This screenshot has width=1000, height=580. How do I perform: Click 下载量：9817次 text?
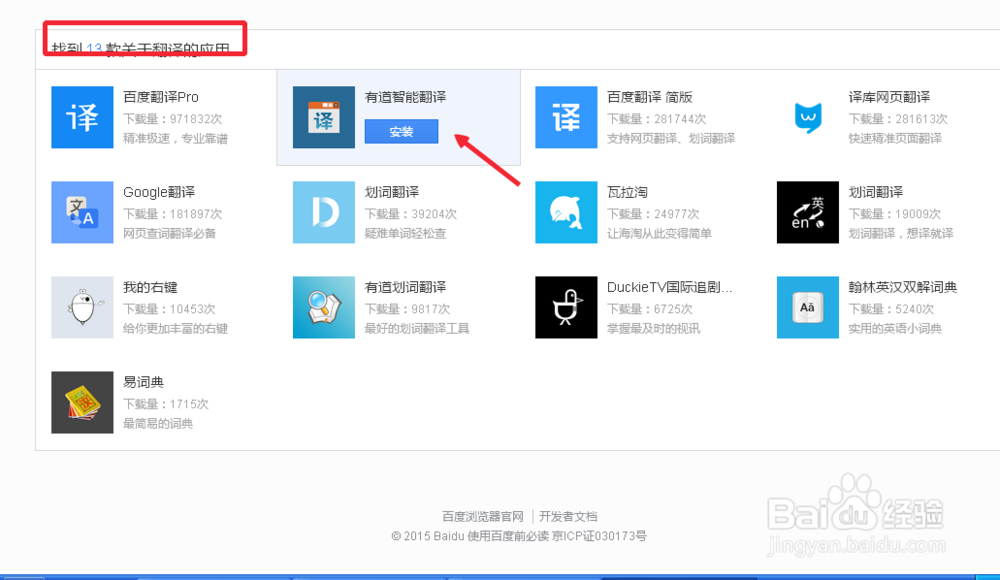408,309
